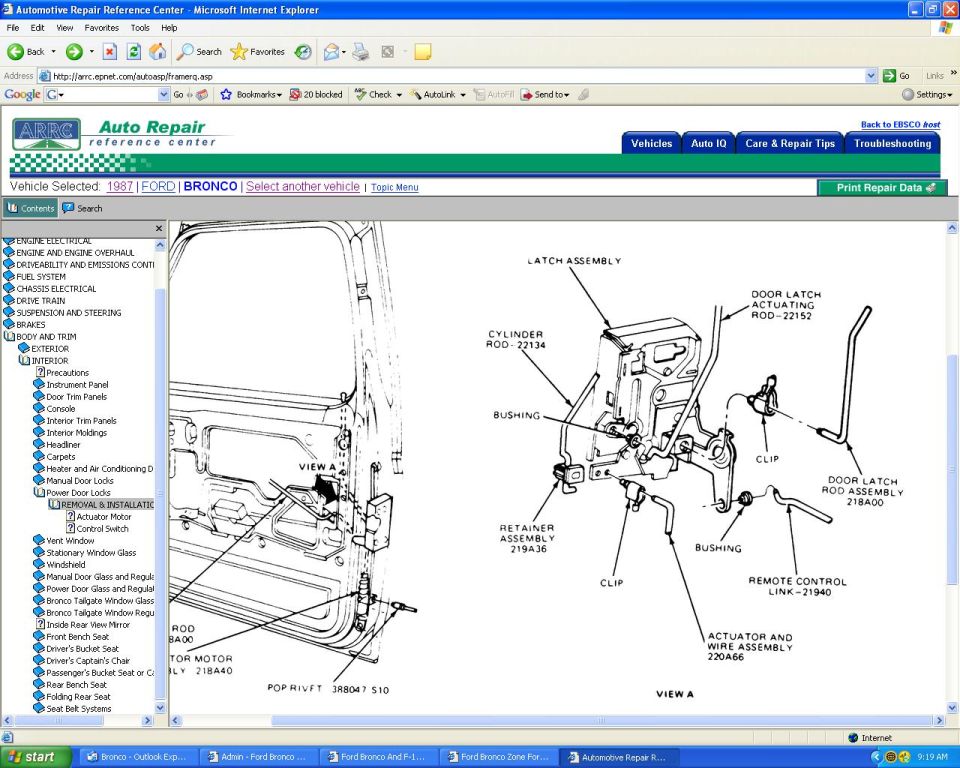
Task: Open the Google search box dropdown
Action: point(163,94)
